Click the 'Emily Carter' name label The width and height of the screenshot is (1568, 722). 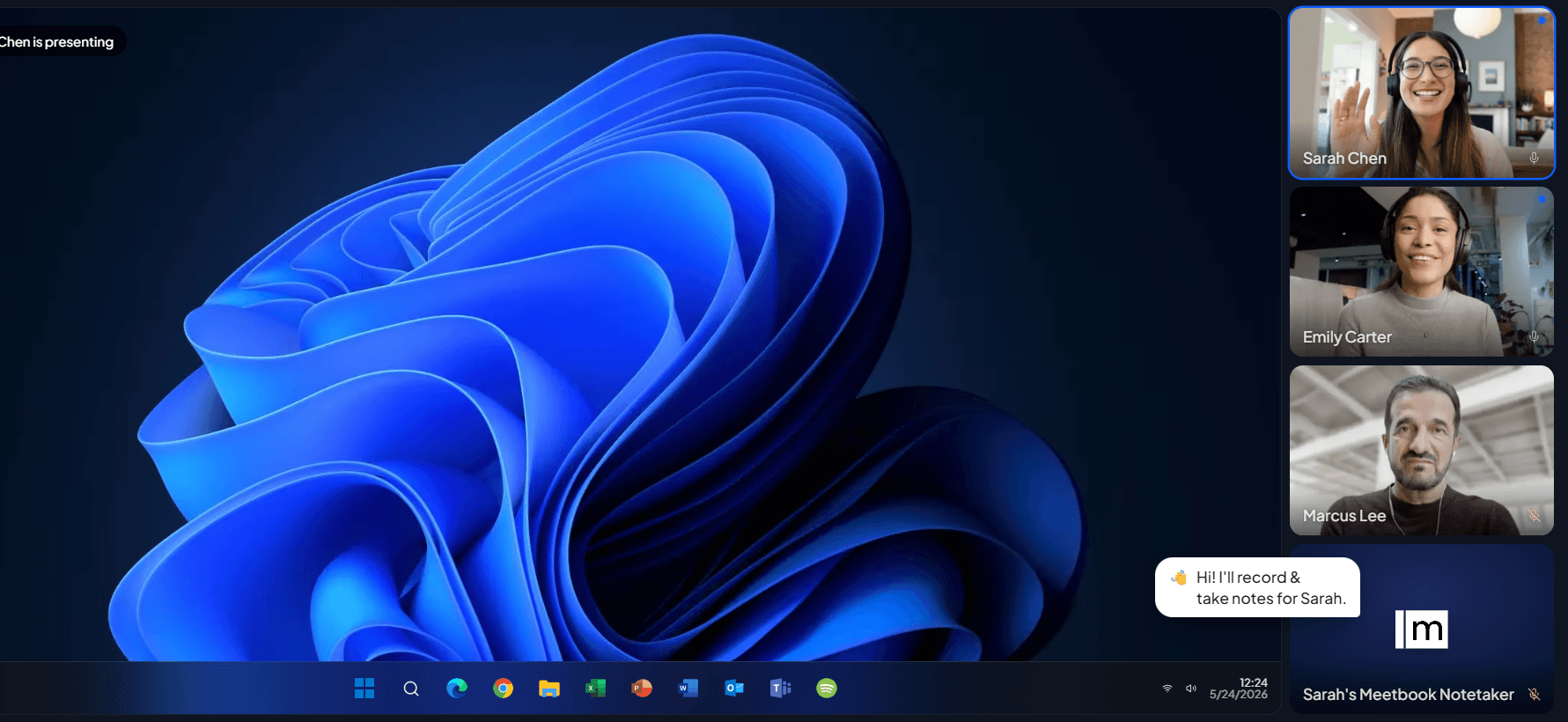pyautogui.click(x=1347, y=337)
